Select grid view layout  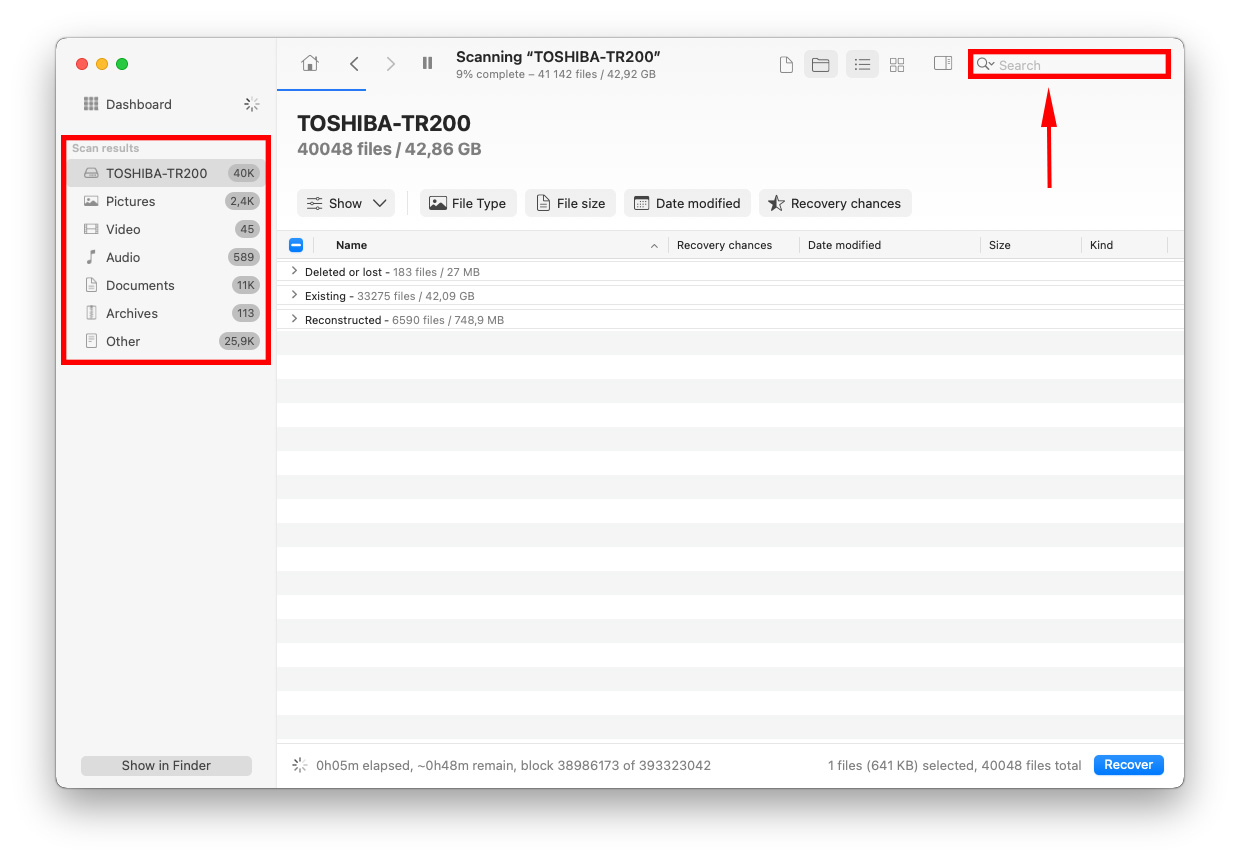click(897, 65)
